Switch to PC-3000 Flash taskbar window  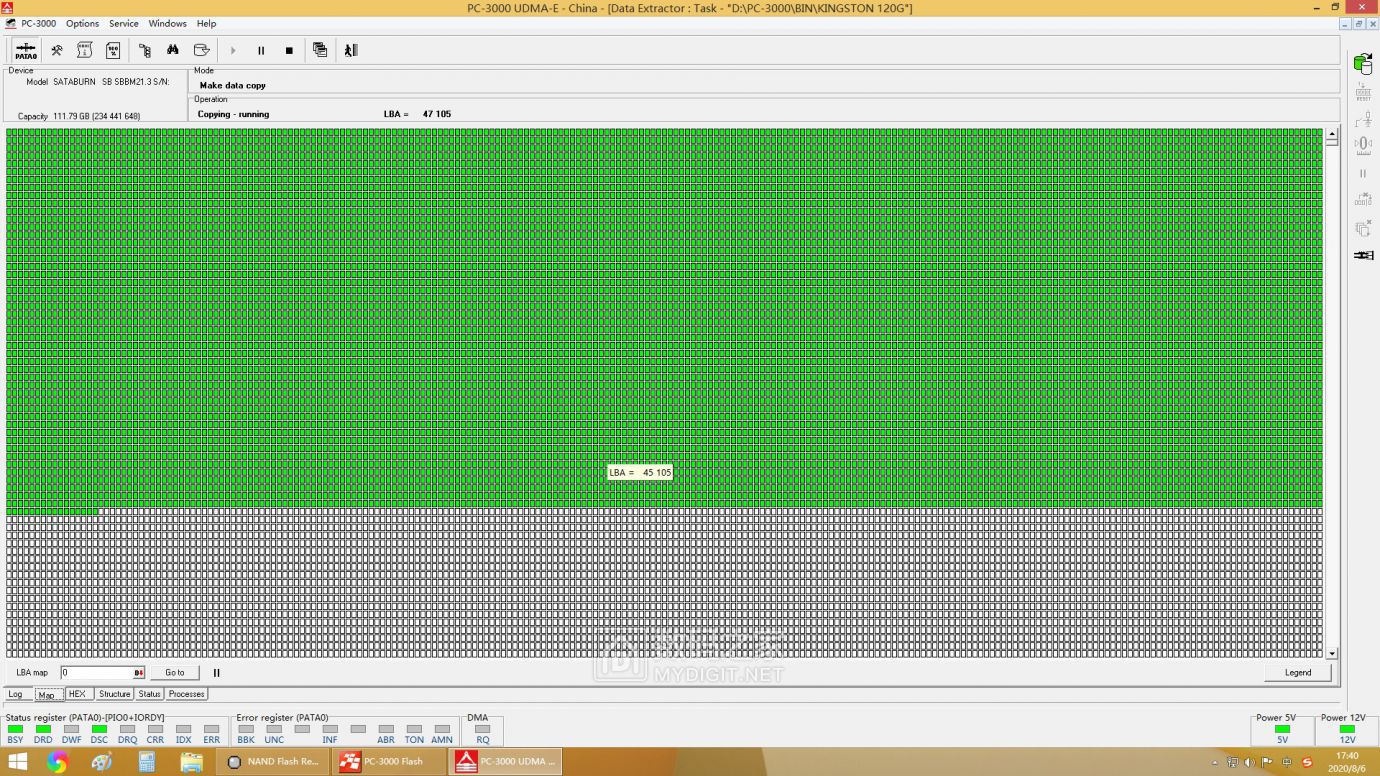389,762
